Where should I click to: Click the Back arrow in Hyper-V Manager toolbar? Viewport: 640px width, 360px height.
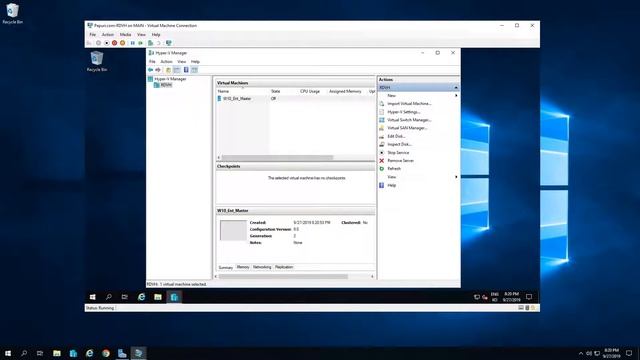tap(151, 70)
